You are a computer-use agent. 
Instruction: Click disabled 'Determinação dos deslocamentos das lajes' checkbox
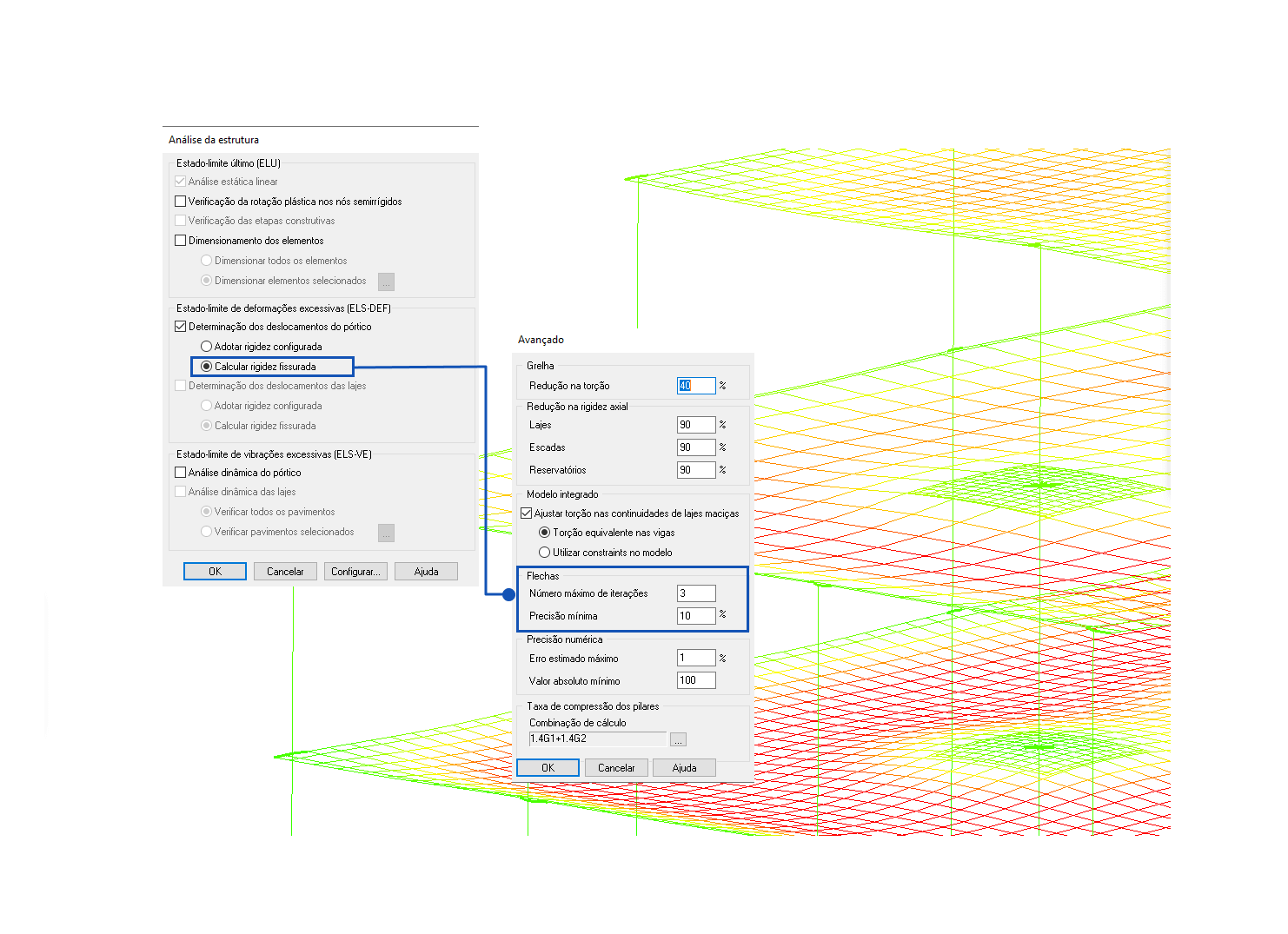pyautogui.click(x=181, y=386)
